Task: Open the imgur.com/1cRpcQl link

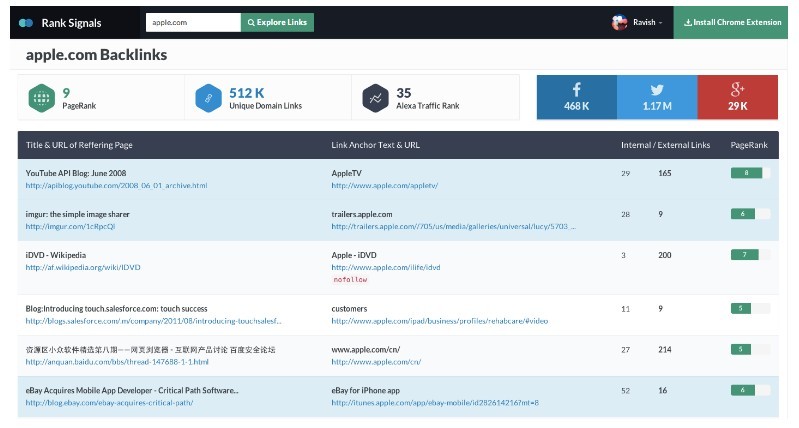Action: (70, 226)
